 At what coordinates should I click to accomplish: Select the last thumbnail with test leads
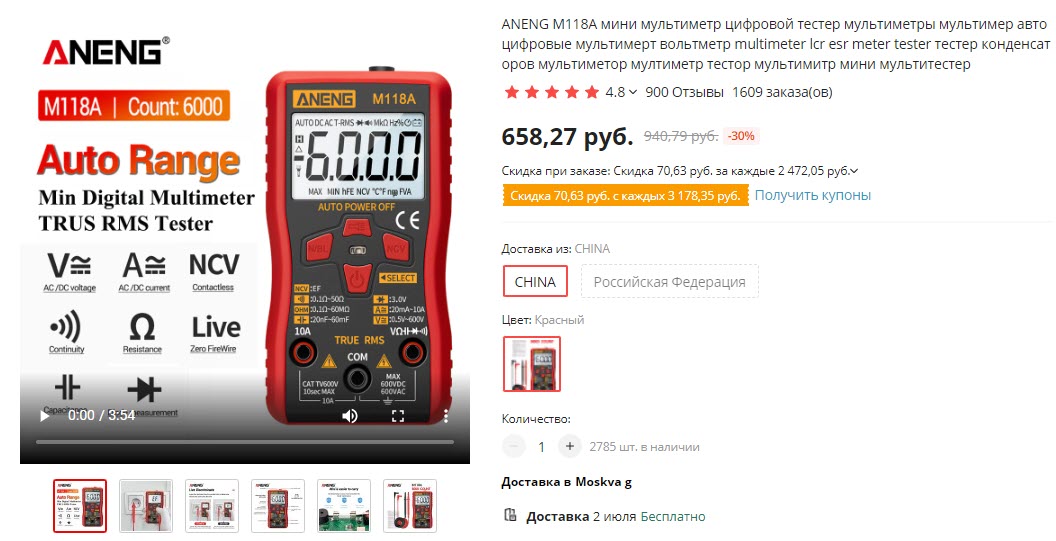click(410, 506)
